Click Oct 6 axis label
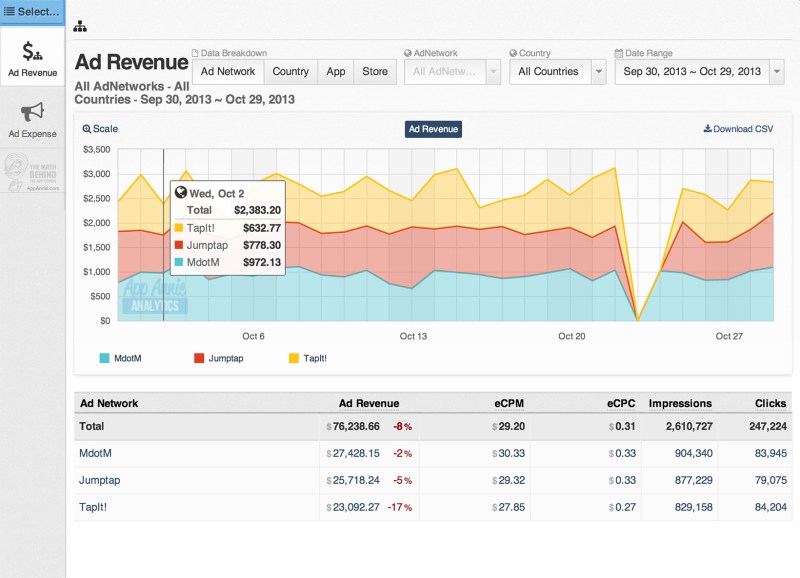This screenshot has width=800, height=578. click(253, 336)
